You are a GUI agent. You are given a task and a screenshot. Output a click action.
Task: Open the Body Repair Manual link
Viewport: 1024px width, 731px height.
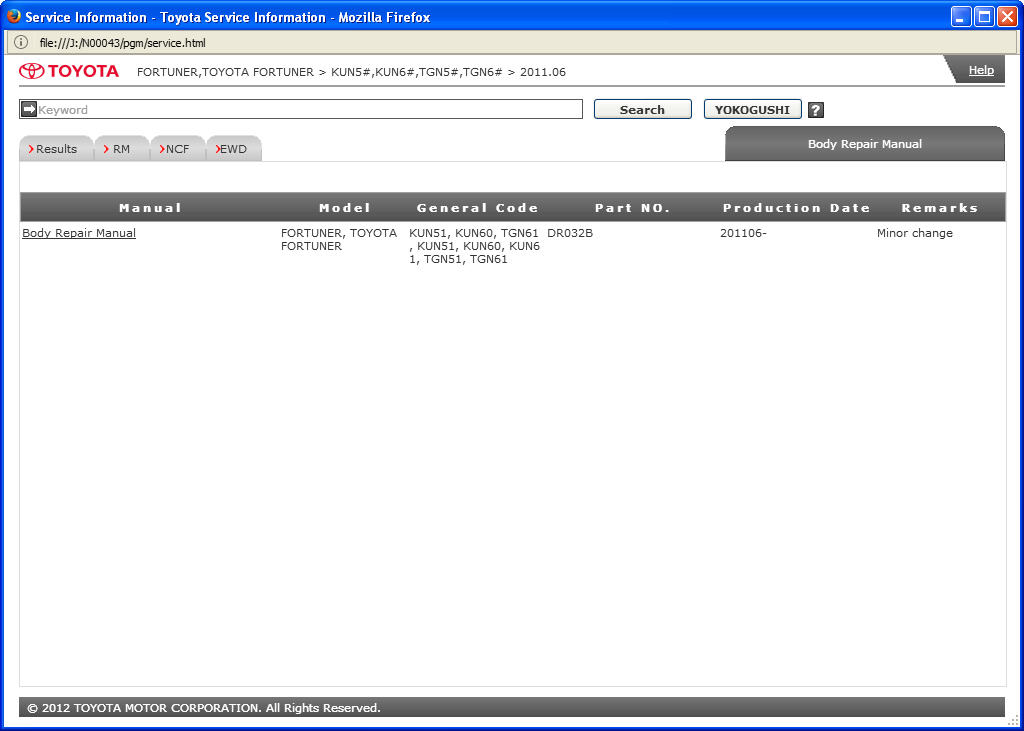coord(79,233)
